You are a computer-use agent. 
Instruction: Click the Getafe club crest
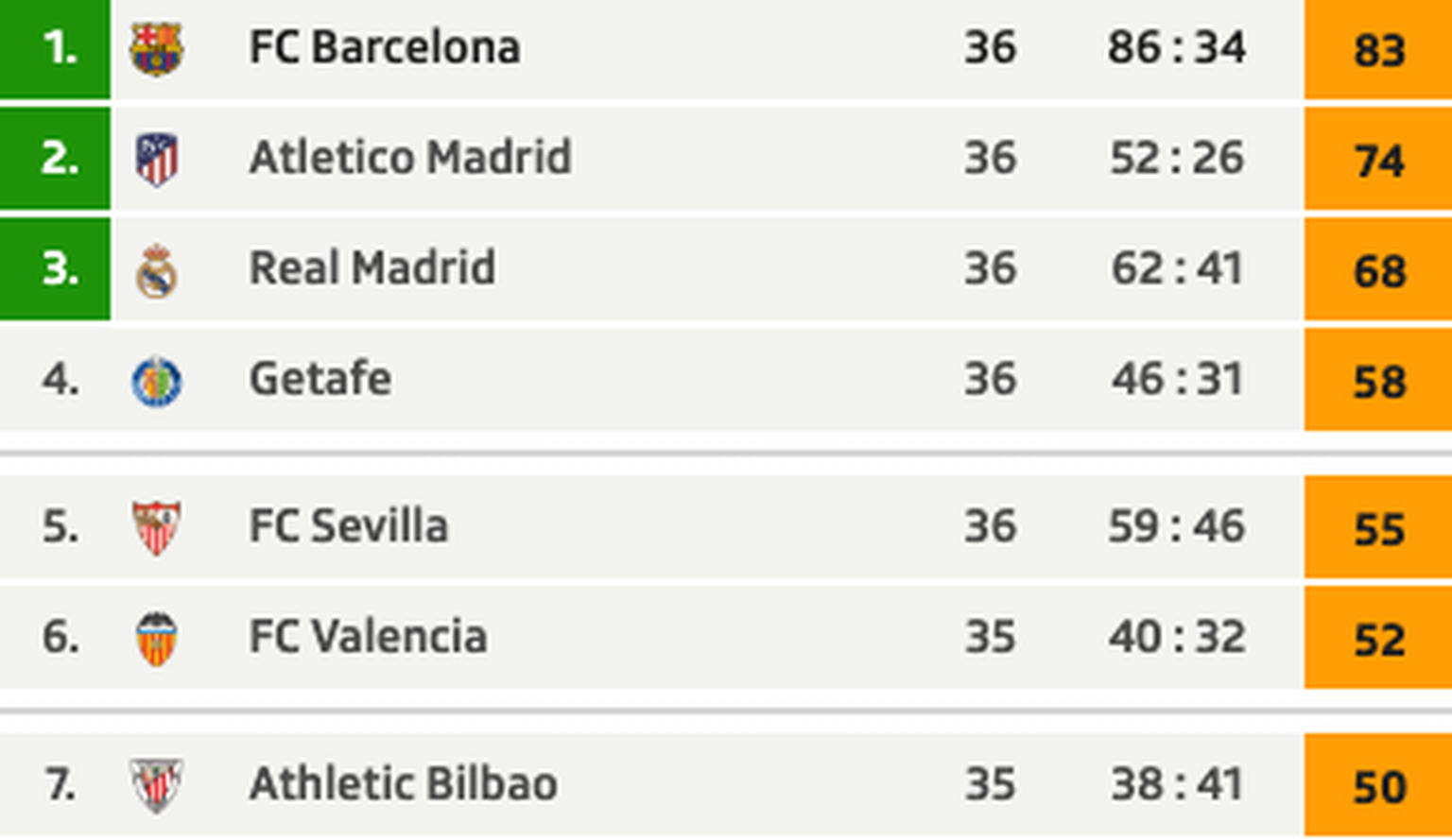click(x=156, y=381)
